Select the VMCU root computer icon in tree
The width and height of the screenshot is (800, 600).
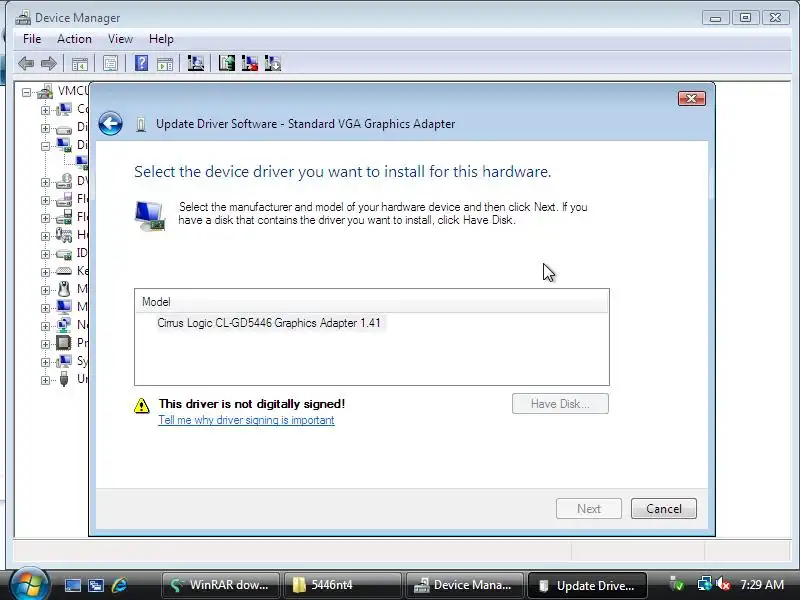(45, 92)
